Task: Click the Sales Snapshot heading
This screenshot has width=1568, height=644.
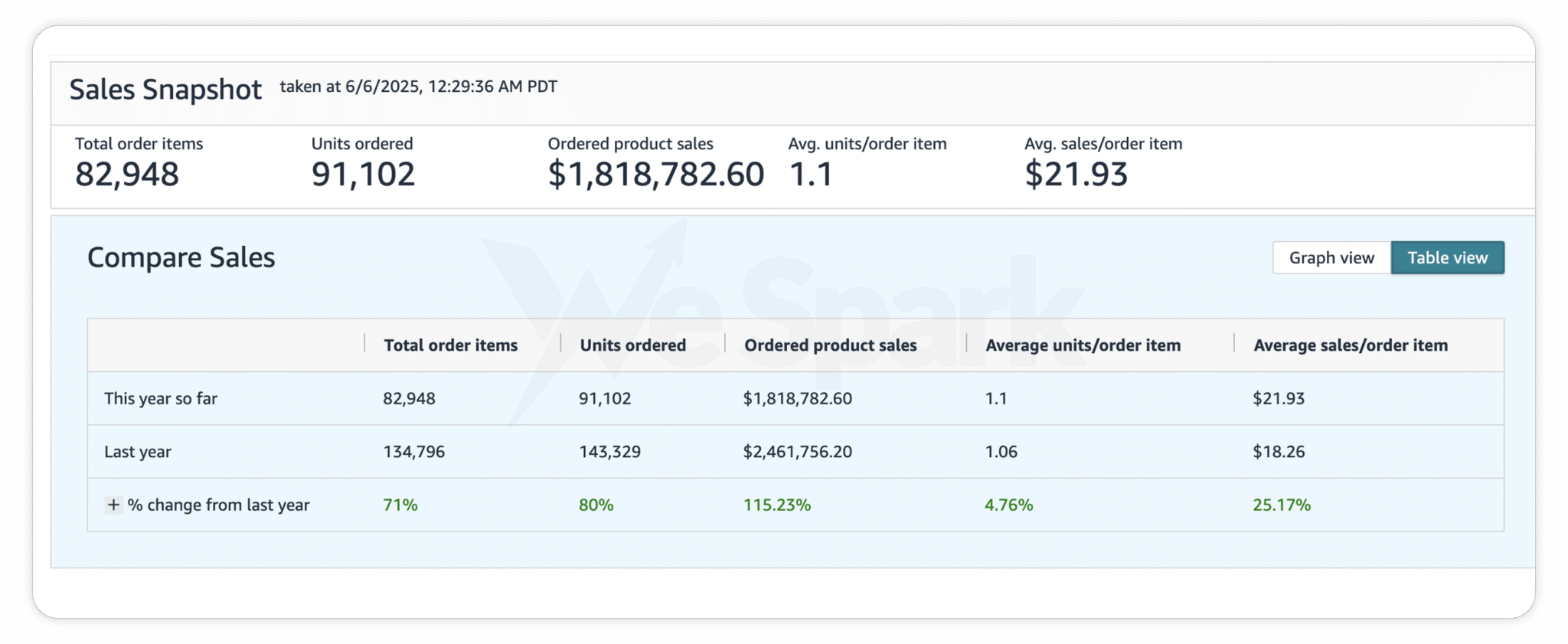Action: [165, 90]
